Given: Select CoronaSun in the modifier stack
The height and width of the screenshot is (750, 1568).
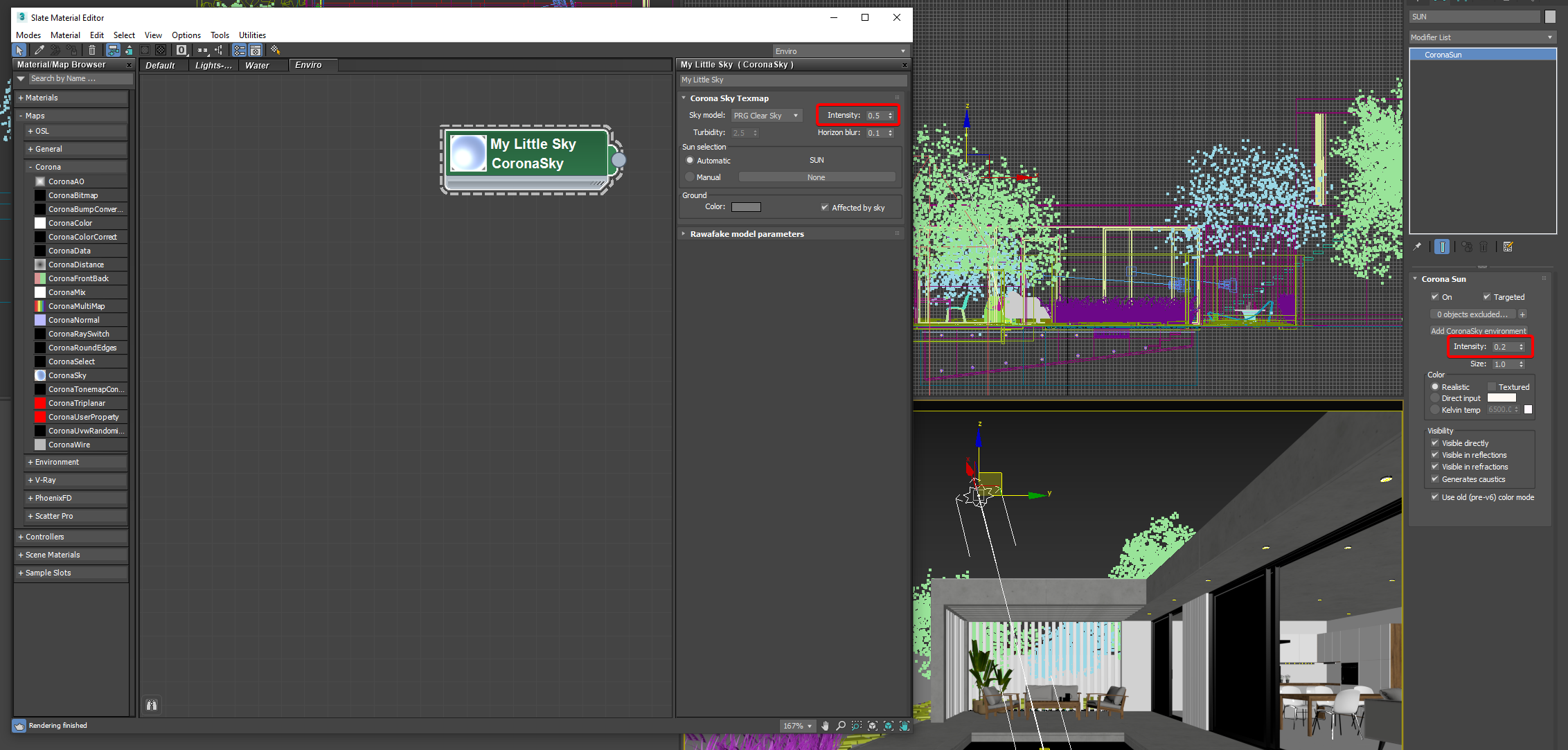Looking at the screenshot, I should point(1483,55).
